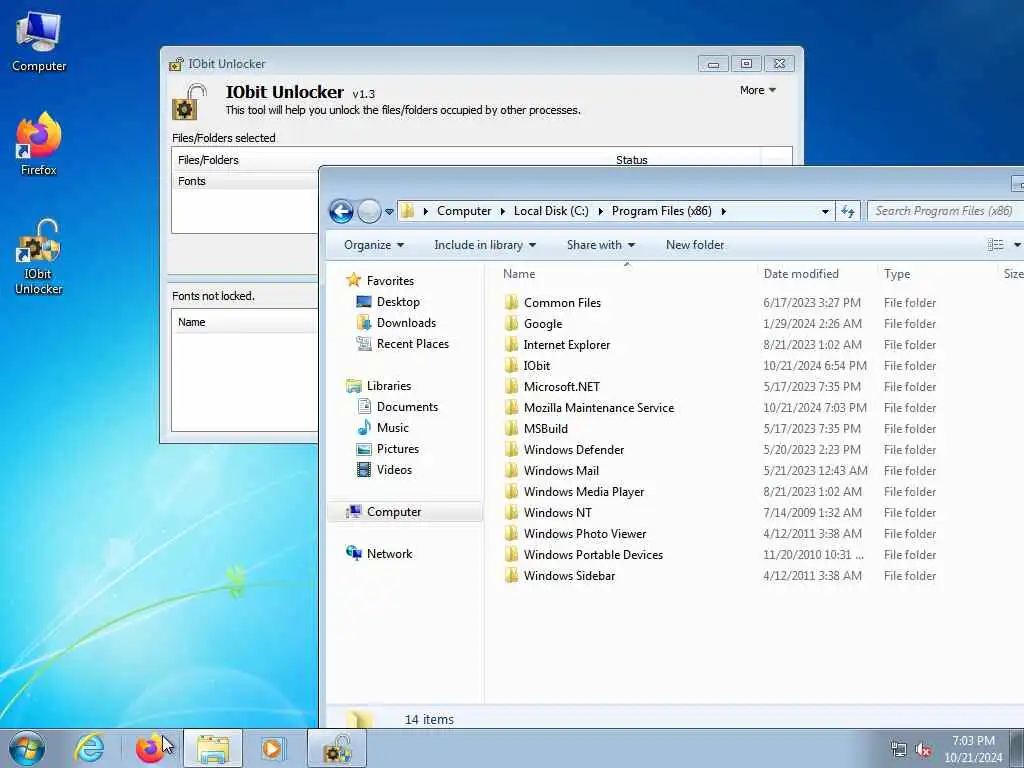1024x768 pixels.
Task: Select the Windows NT folder
Action: (x=557, y=513)
